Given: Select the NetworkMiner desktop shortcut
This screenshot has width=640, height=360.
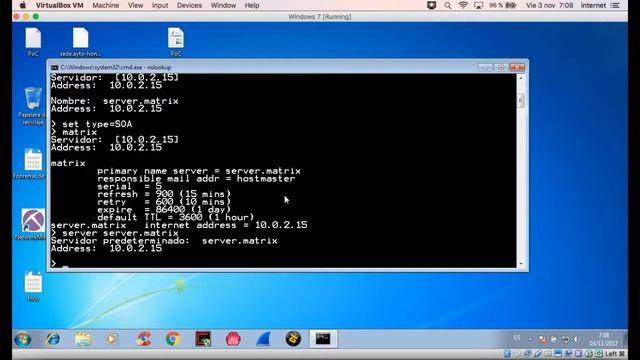Looking at the screenshot, I should tap(32, 224).
